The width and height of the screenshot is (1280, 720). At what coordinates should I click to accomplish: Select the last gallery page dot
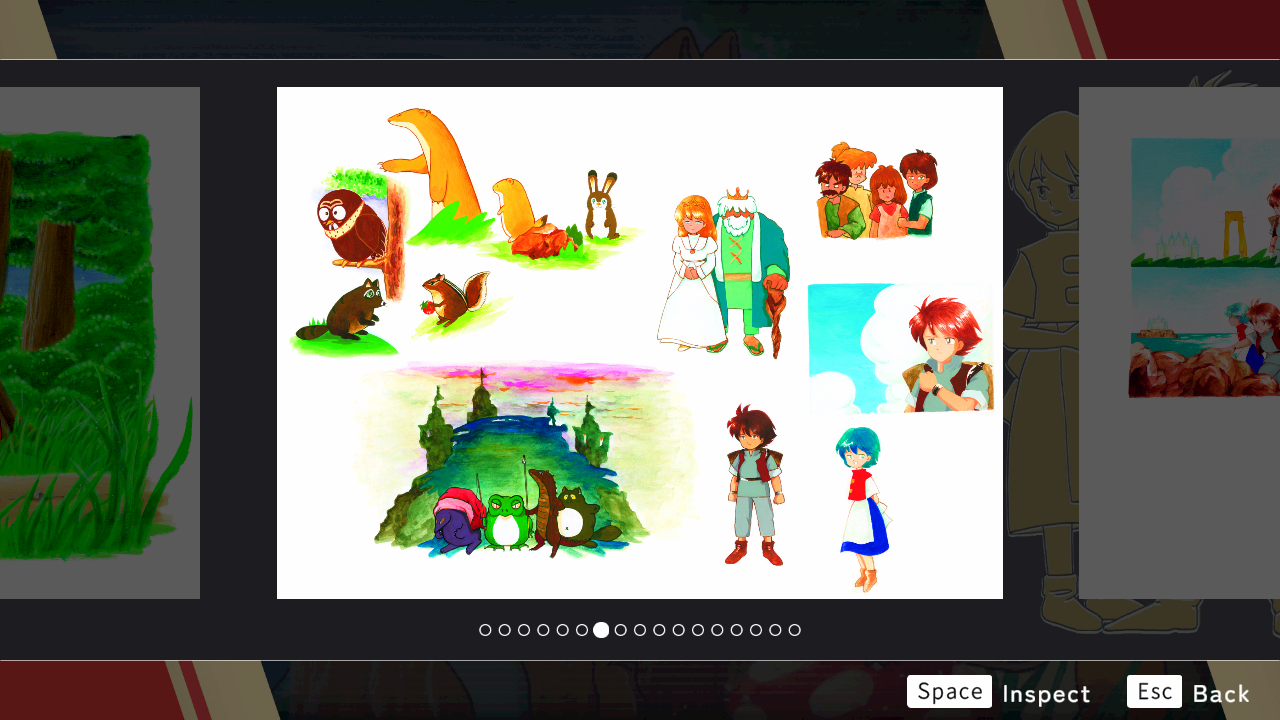point(794,630)
